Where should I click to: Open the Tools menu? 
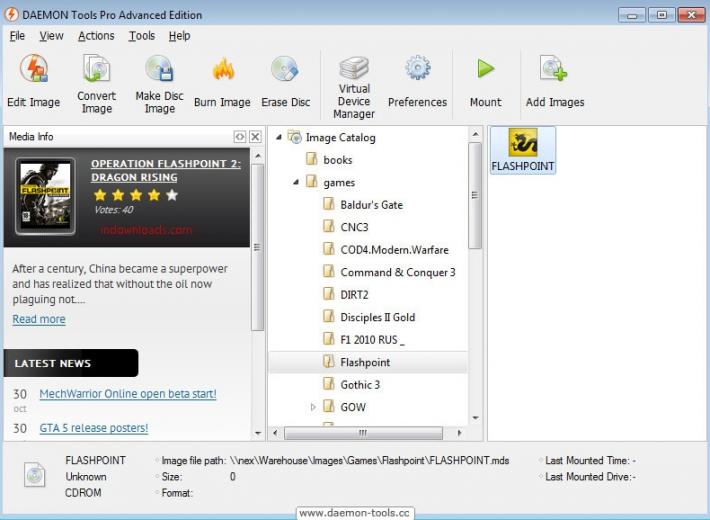point(142,36)
